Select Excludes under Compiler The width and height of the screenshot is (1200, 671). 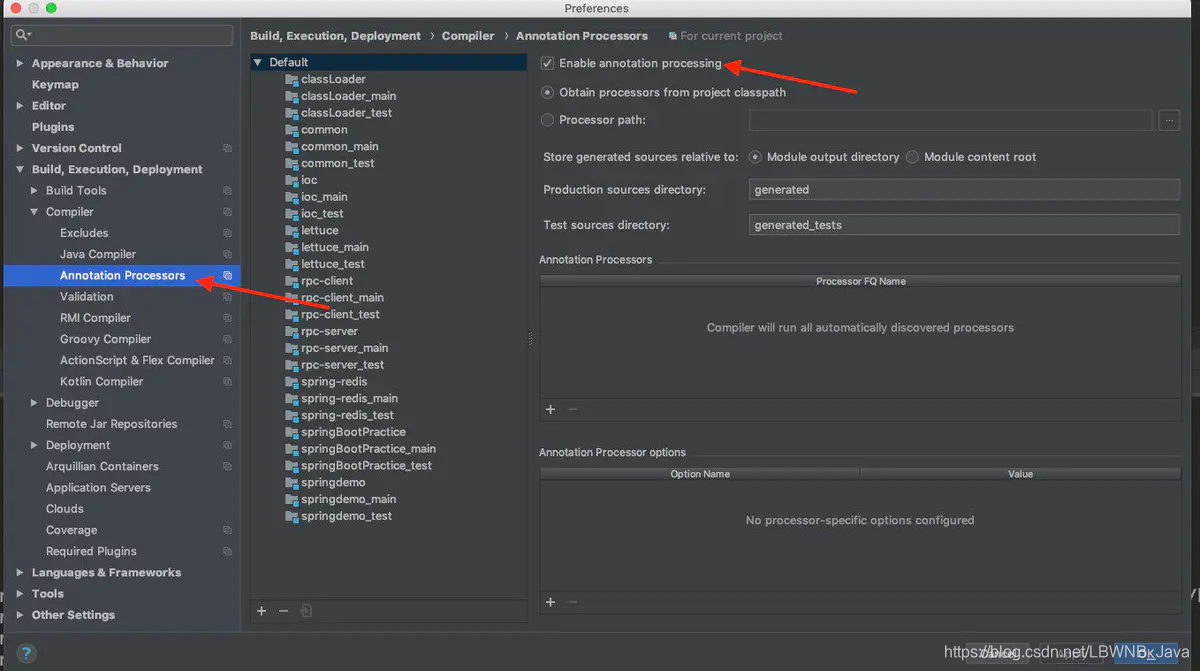pos(84,233)
